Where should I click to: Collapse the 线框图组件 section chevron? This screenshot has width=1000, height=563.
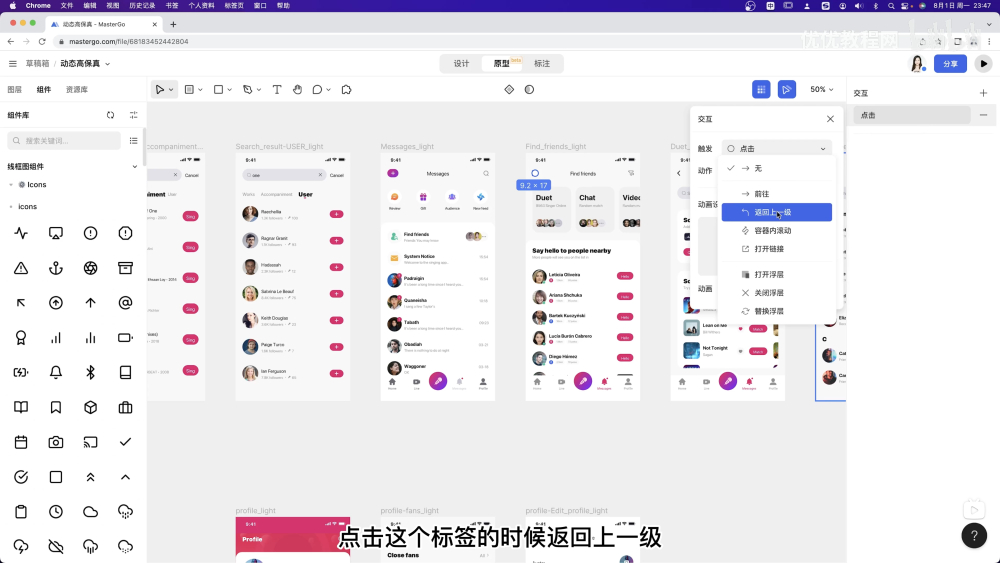(135, 166)
